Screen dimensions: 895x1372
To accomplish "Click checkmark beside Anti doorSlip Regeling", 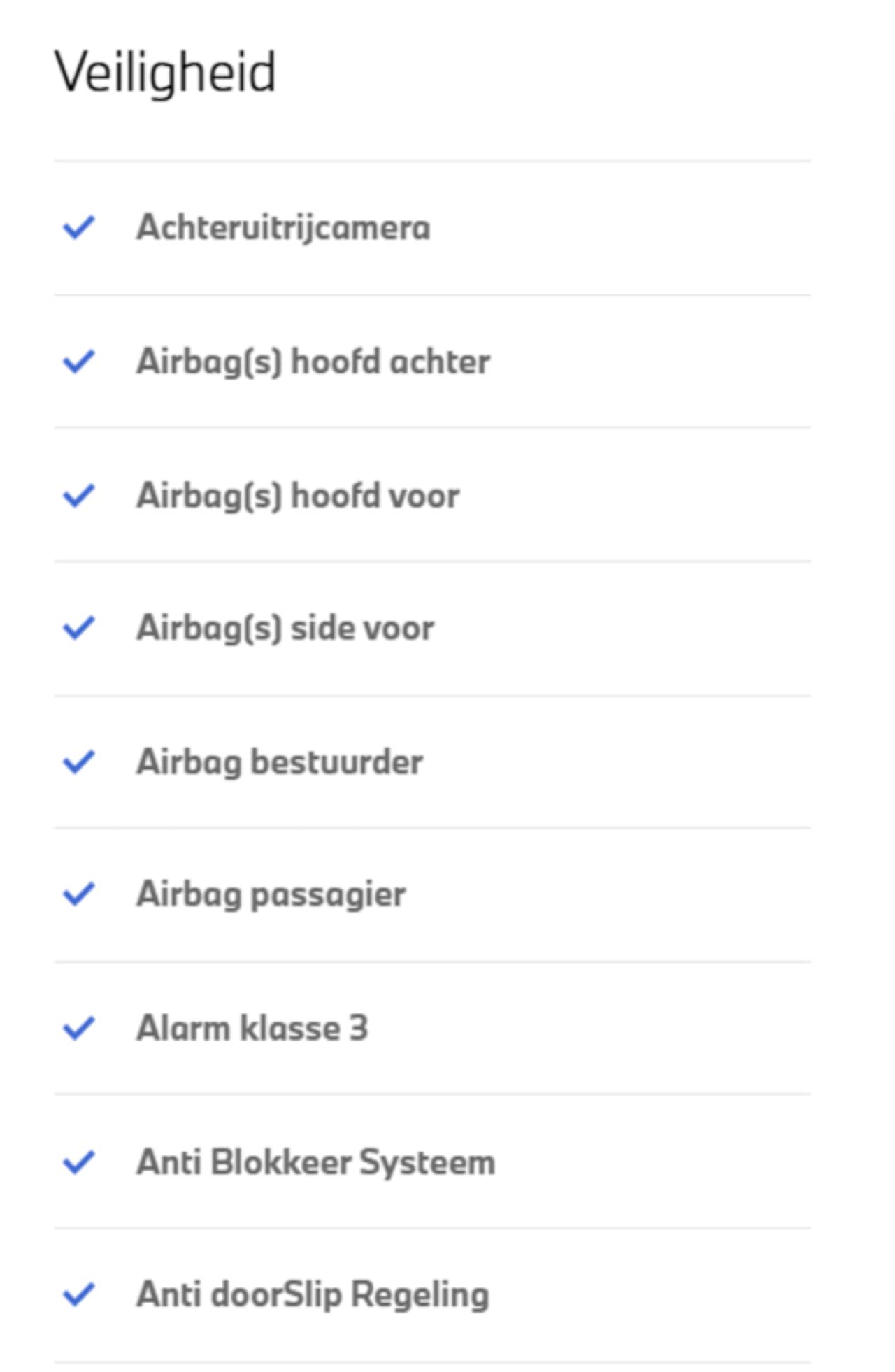I will (x=78, y=1294).
